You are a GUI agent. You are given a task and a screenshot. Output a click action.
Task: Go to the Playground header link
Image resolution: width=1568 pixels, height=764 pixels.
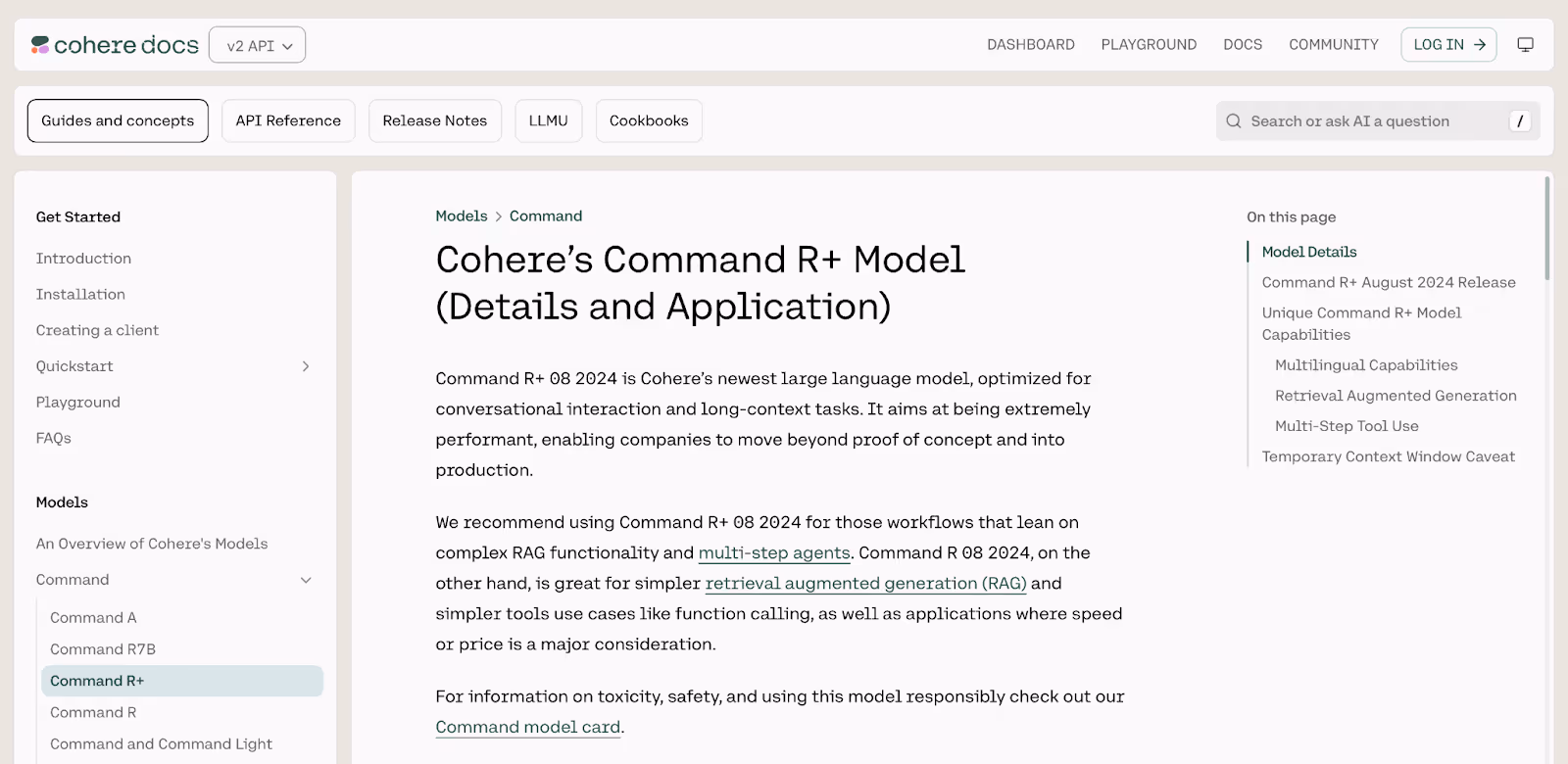click(1149, 45)
